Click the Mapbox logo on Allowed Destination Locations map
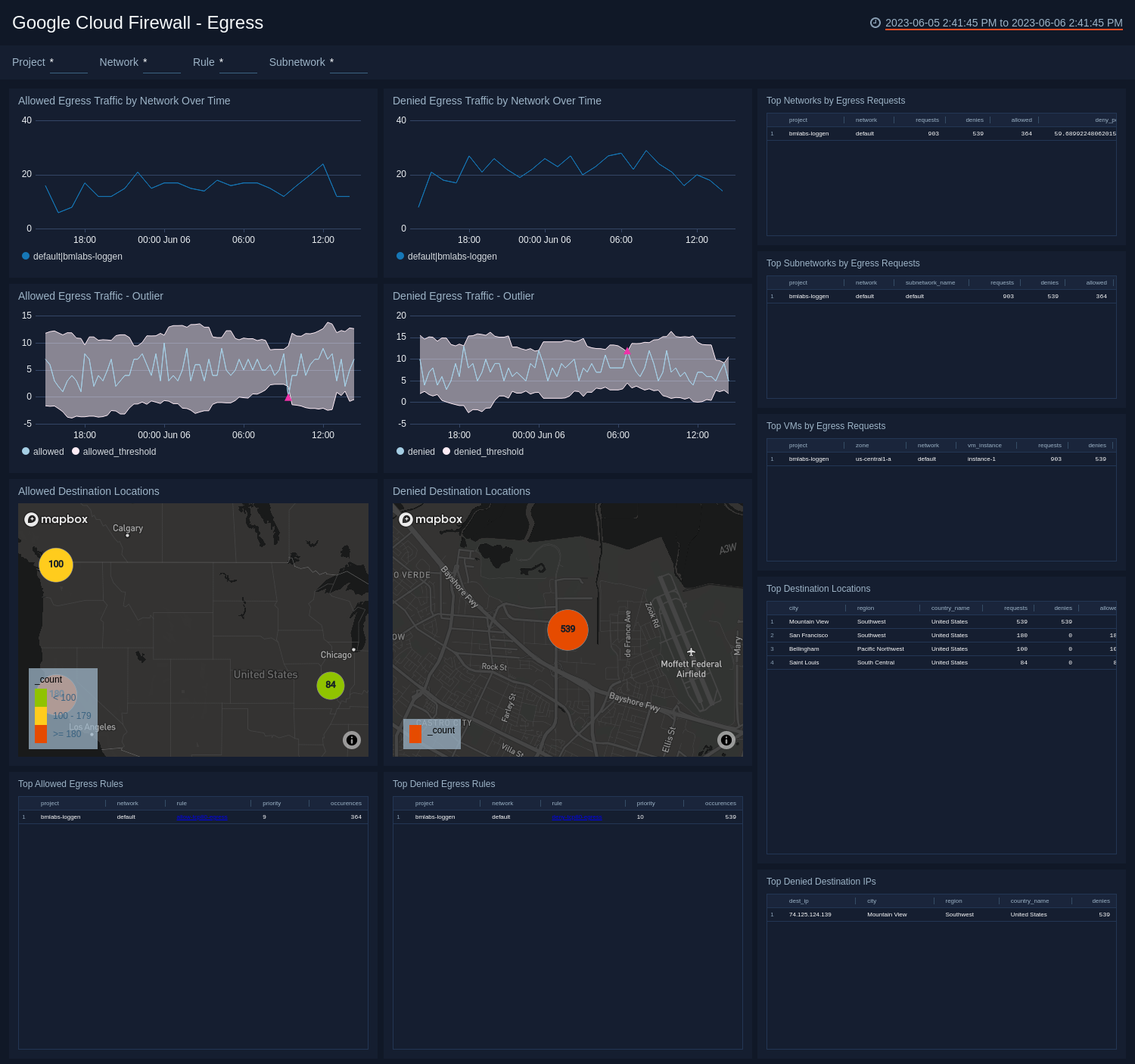The image size is (1135, 1064). 56,519
